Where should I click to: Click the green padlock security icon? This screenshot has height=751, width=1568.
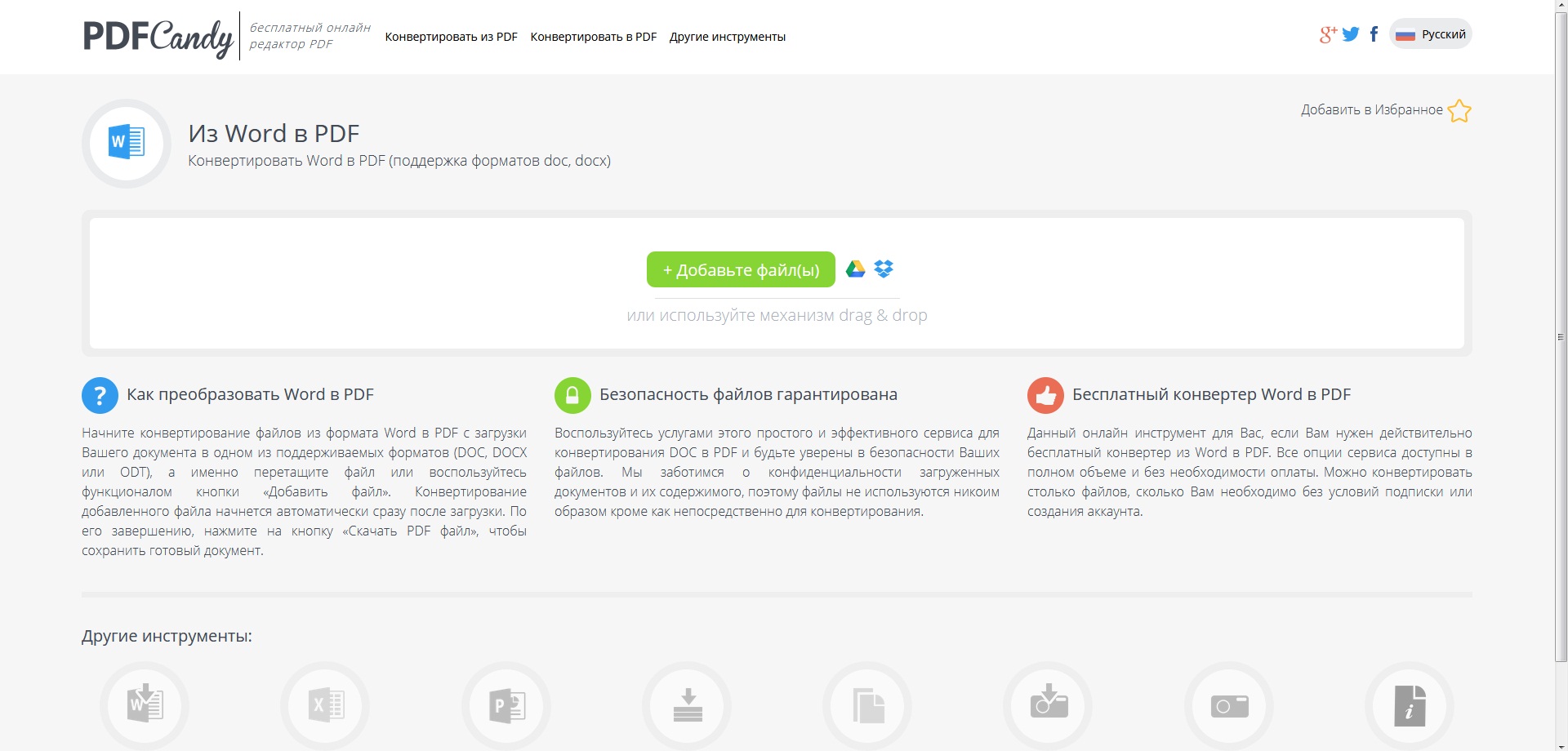[x=572, y=396]
